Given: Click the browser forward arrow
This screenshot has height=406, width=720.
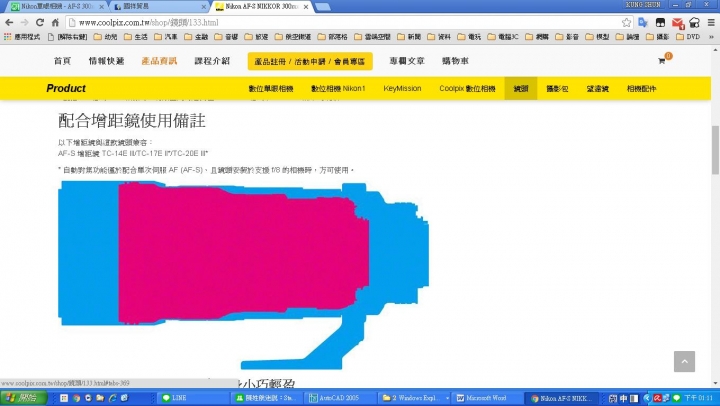Looking at the screenshot, I should [x=24, y=22].
